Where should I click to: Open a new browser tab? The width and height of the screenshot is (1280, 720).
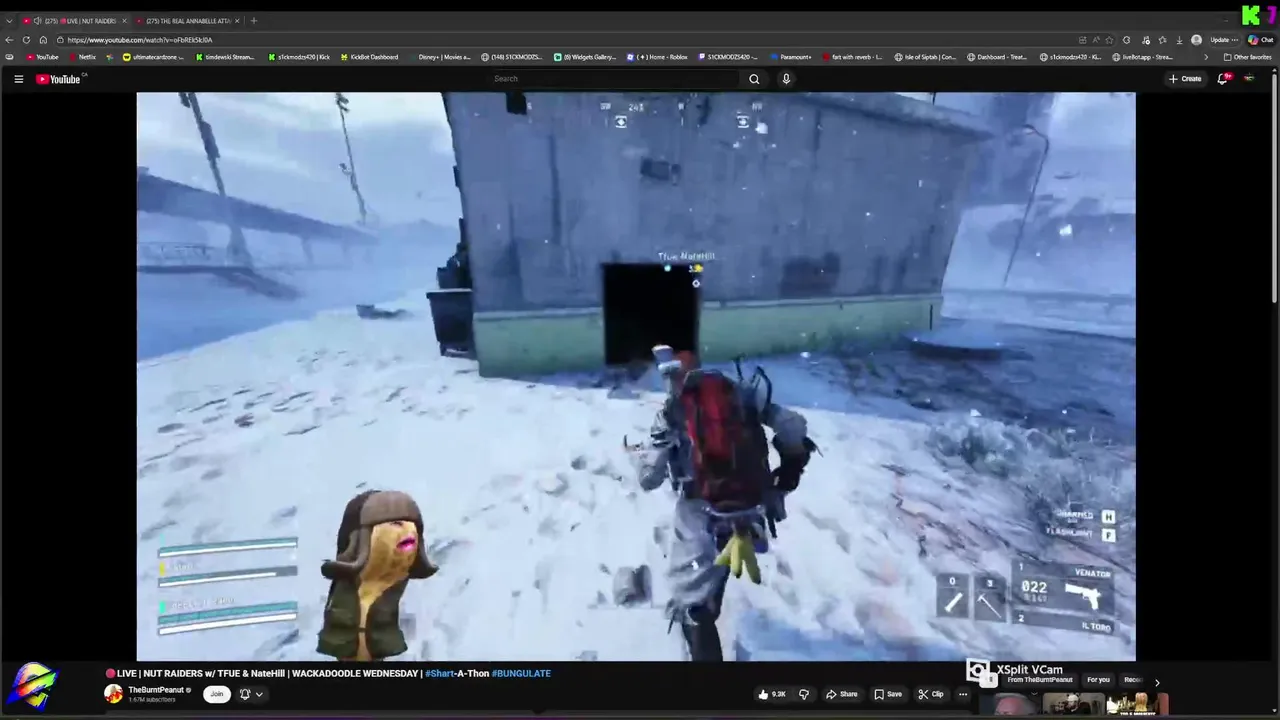coord(253,21)
